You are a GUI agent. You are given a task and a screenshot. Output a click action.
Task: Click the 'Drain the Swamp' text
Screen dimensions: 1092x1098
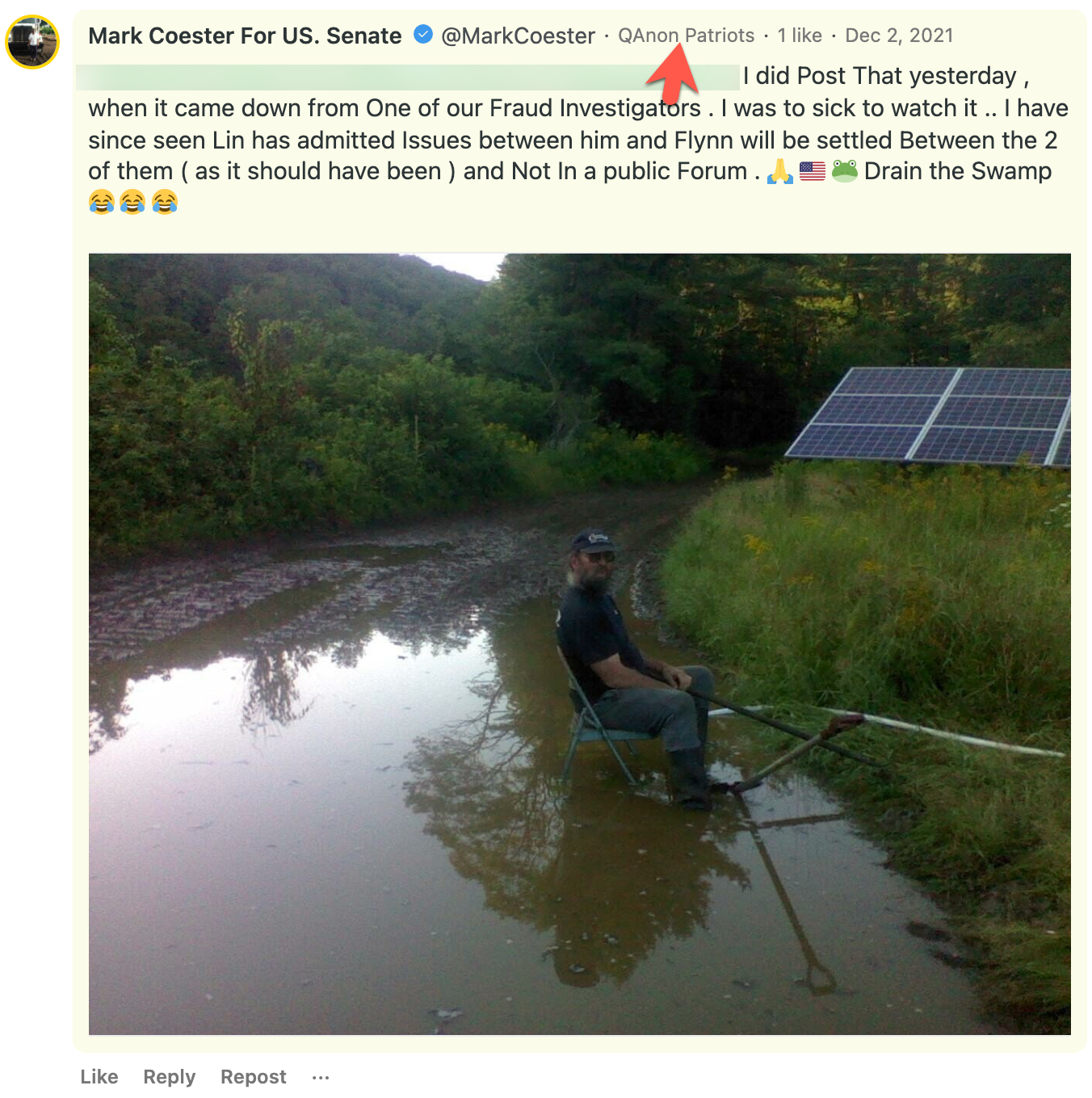pyautogui.click(x=957, y=171)
